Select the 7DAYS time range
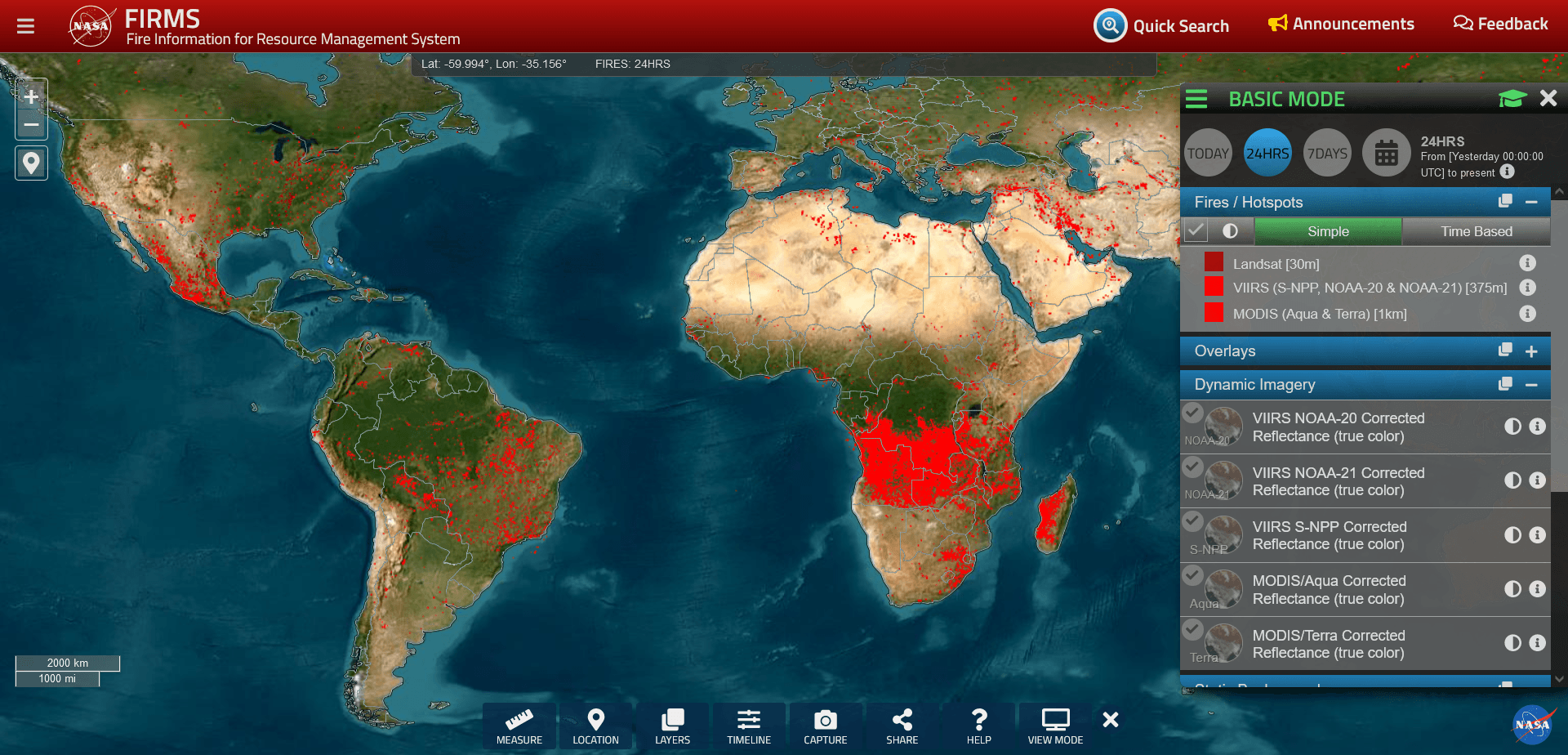This screenshot has width=1568, height=755. tap(1327, 153)
